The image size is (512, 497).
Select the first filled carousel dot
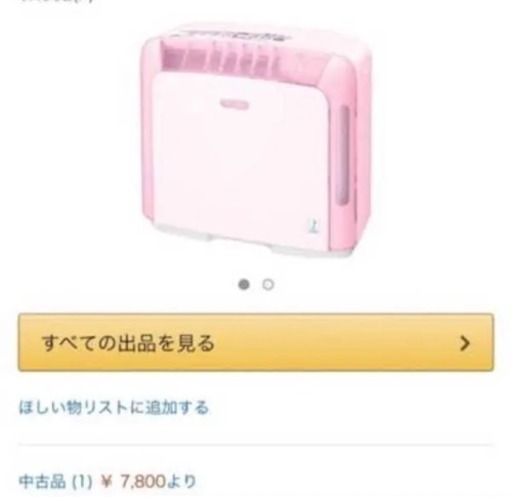point(244,285)
